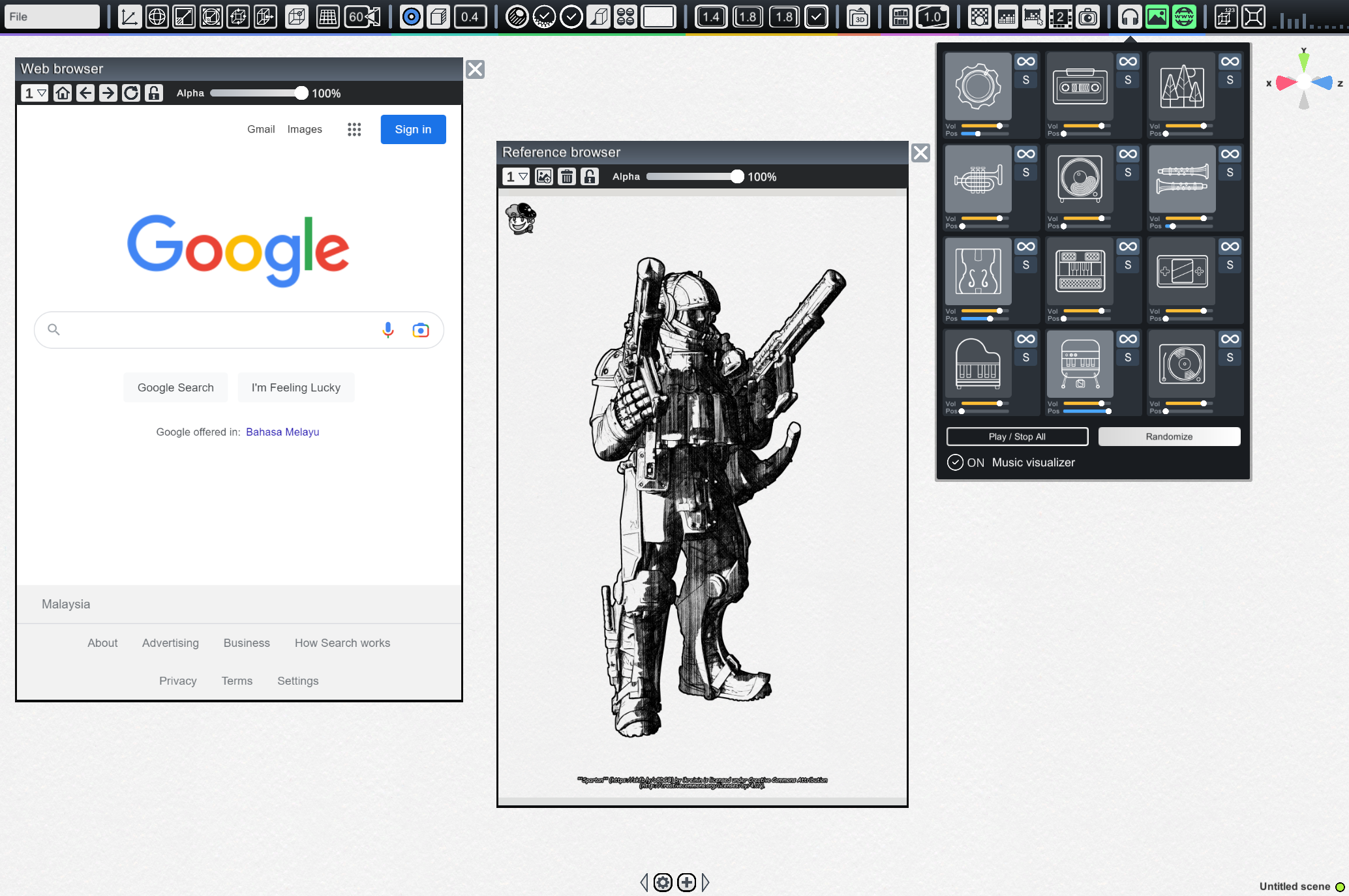Select the grand piano music track tile

click(x=978, y=364)
